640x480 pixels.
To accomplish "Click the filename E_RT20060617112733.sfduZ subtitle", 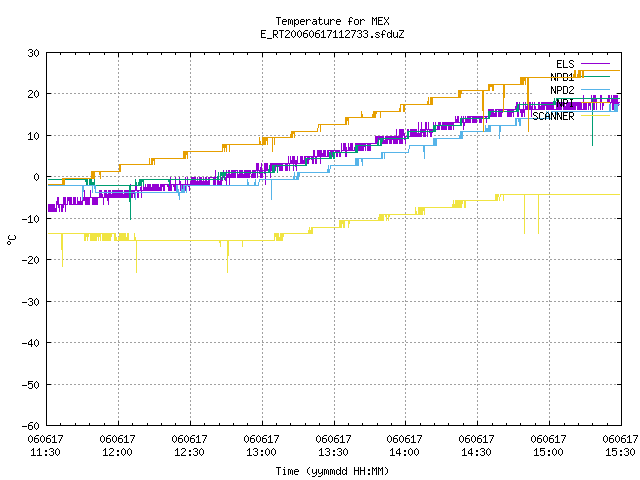I will pos(332,34).
